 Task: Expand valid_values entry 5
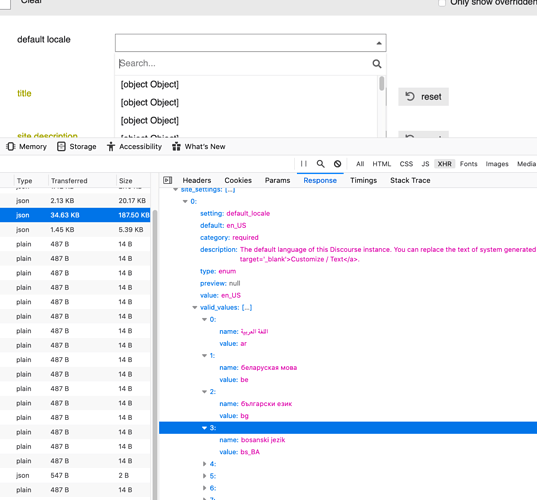(x=204, y=476)
